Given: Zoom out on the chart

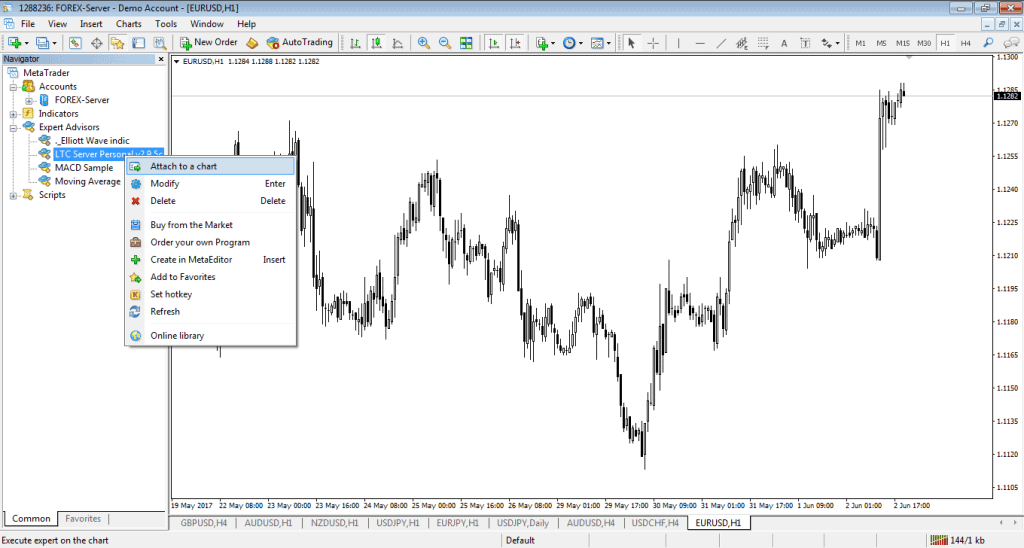Looking at the screenshot, I should (445, 43).
